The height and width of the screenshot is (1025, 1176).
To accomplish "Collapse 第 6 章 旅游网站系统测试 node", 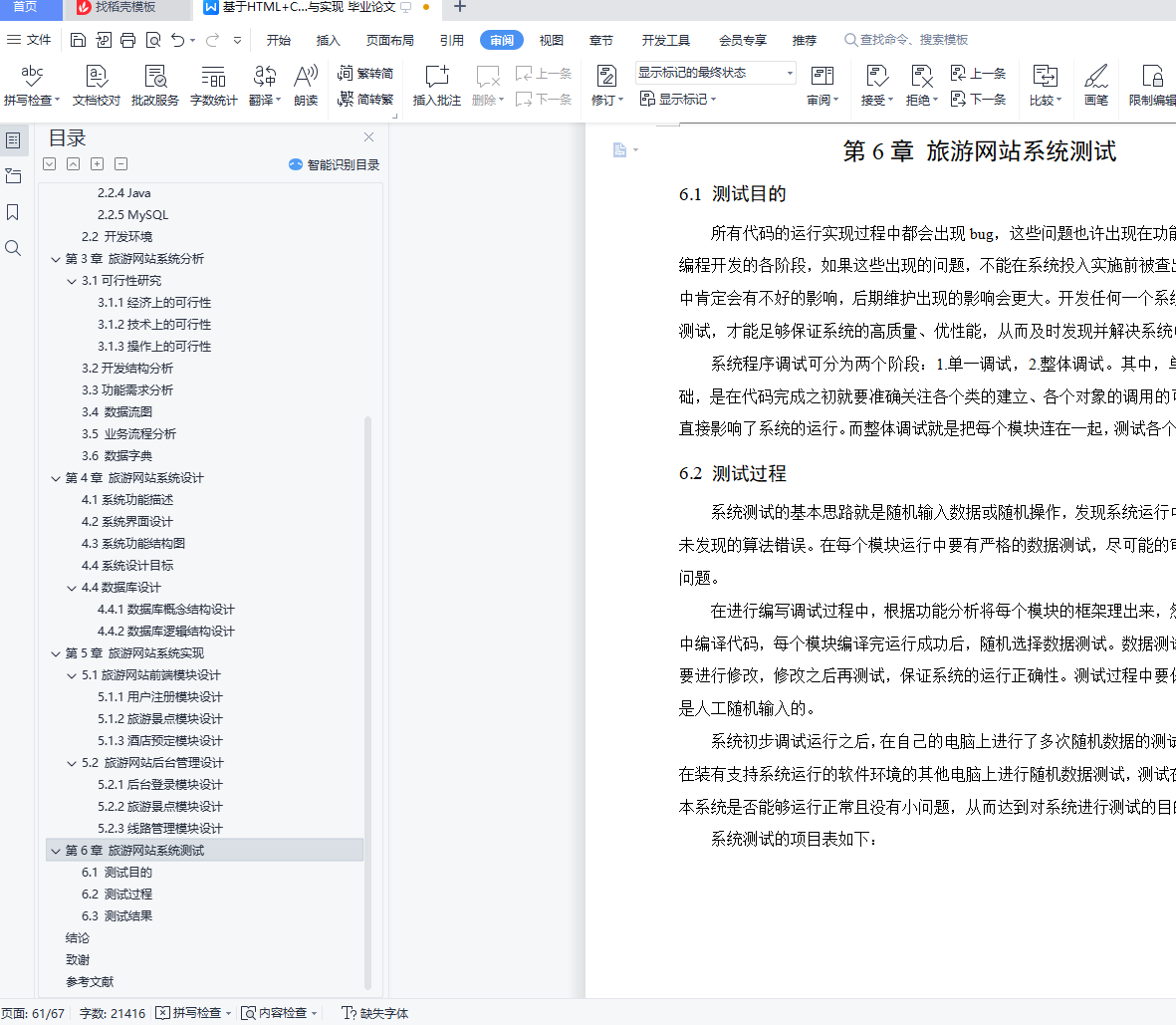I will [x=56, y=851].
